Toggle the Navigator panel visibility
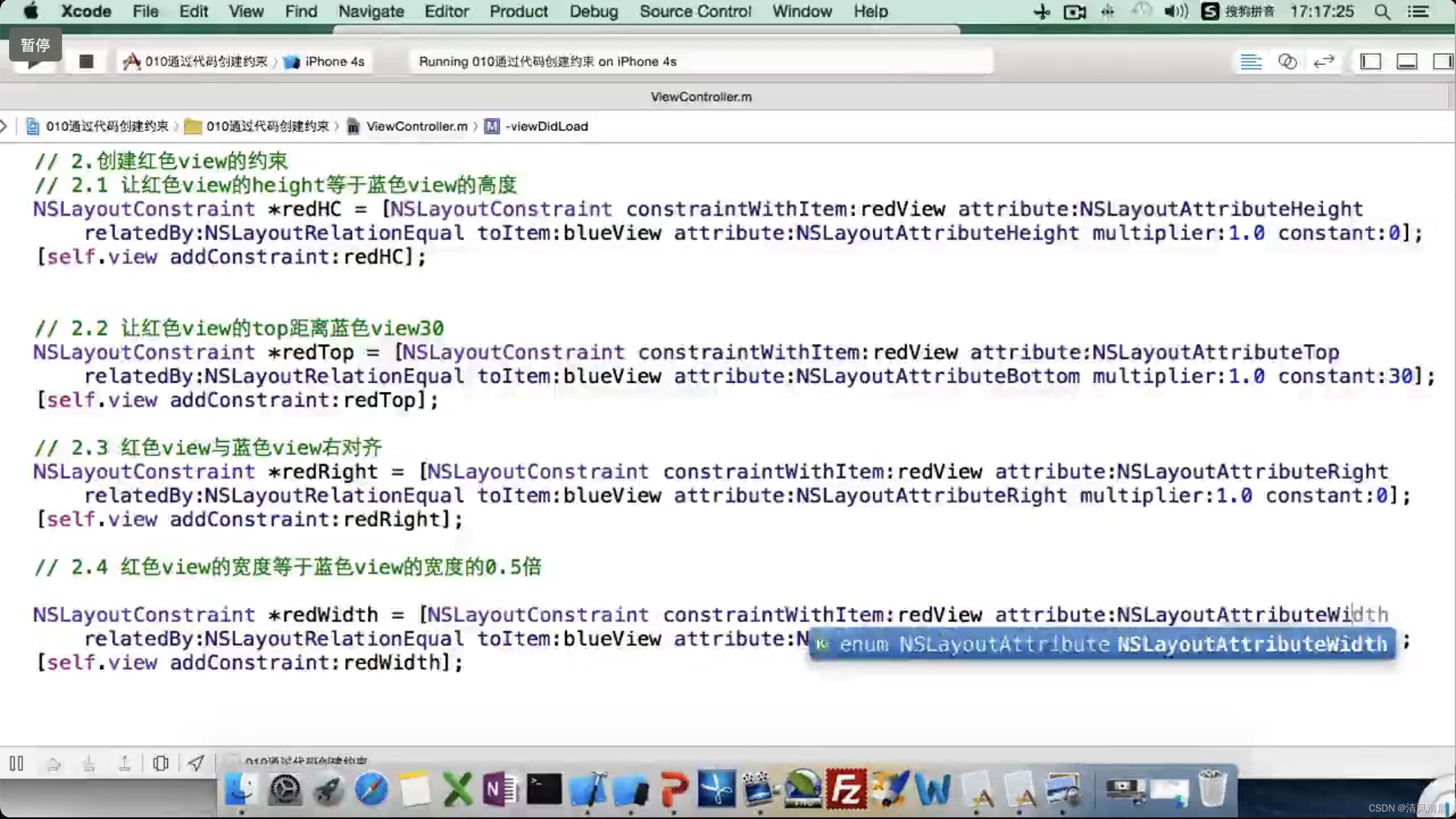 pyautogui.click(x=1370, y=62)
